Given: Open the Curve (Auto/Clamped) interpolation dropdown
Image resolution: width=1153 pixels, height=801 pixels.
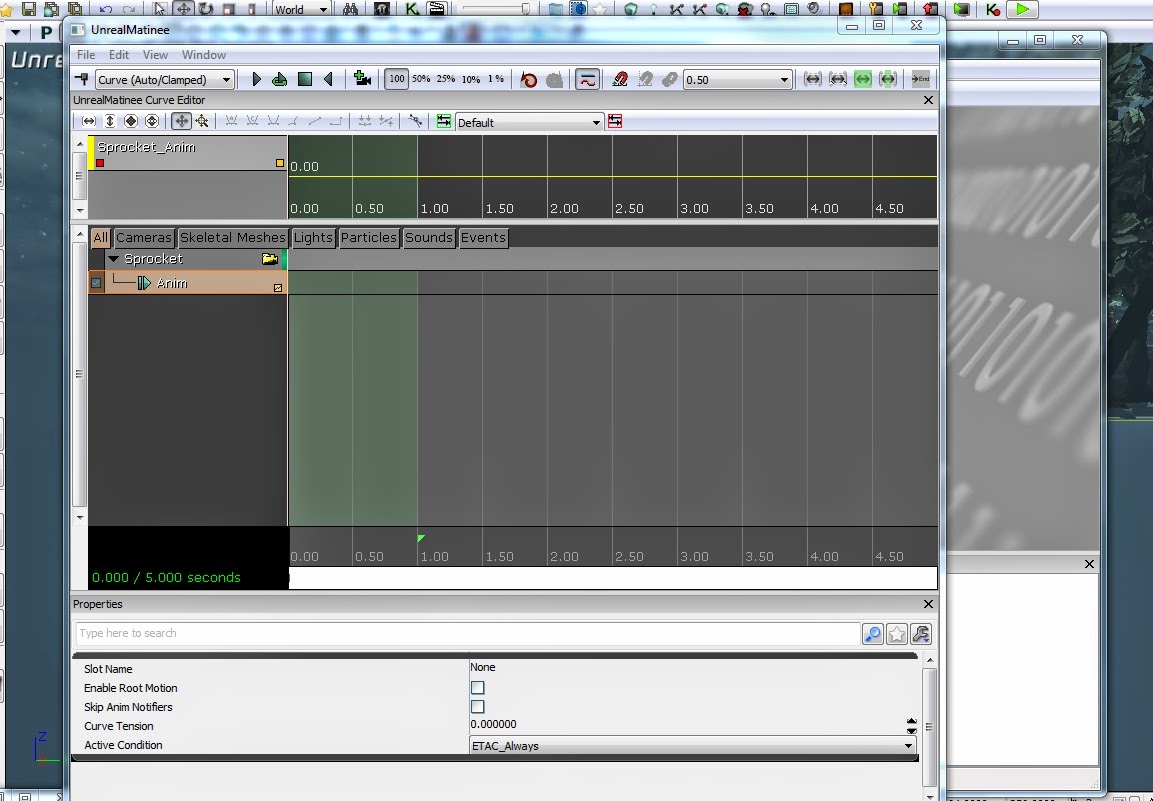Looking at the screenshot, I should coord(165,79).
